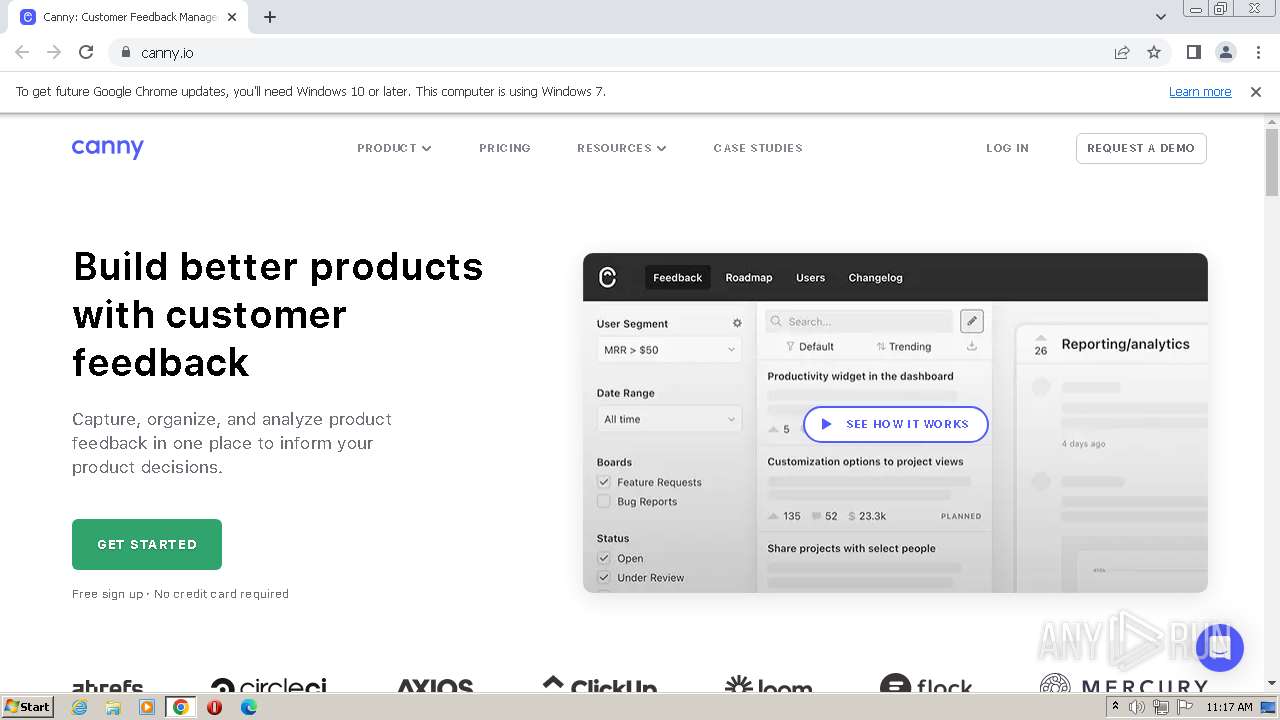Click the Action Center flag tray icon
This screenshot has width=1280, height=720.
pos(1184,707)
